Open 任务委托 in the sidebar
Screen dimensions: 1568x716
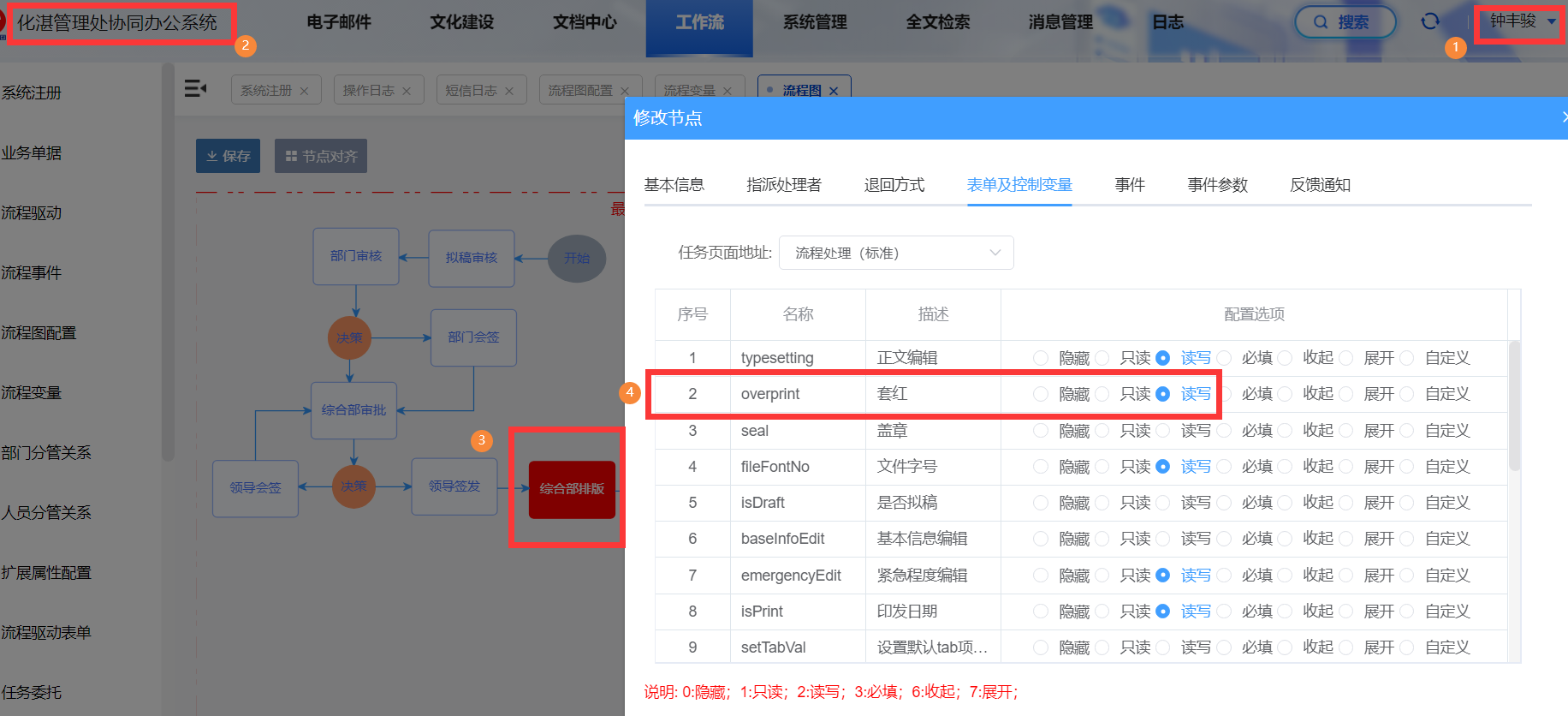tap(32, 693)
